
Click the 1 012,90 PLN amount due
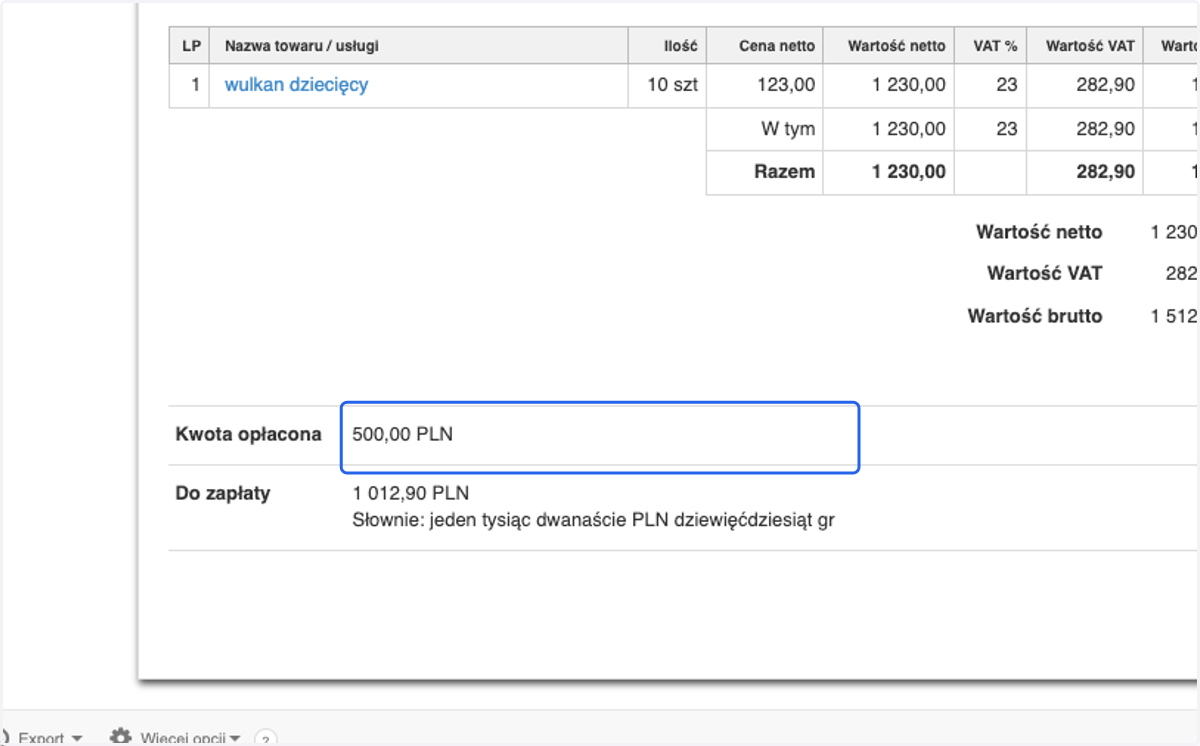pos(411,493)
